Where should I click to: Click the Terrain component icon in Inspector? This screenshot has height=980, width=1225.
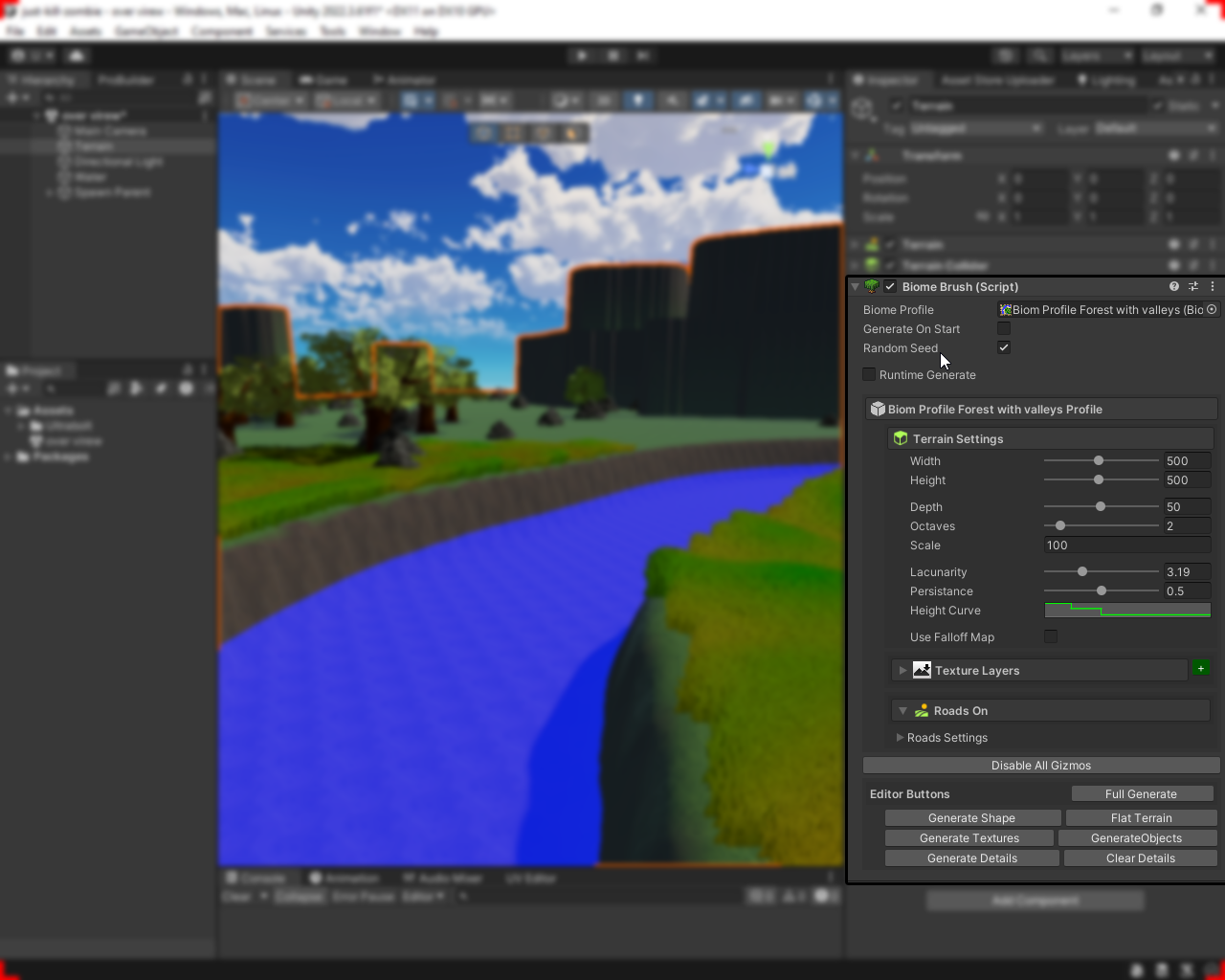click(x=873, y=244)
